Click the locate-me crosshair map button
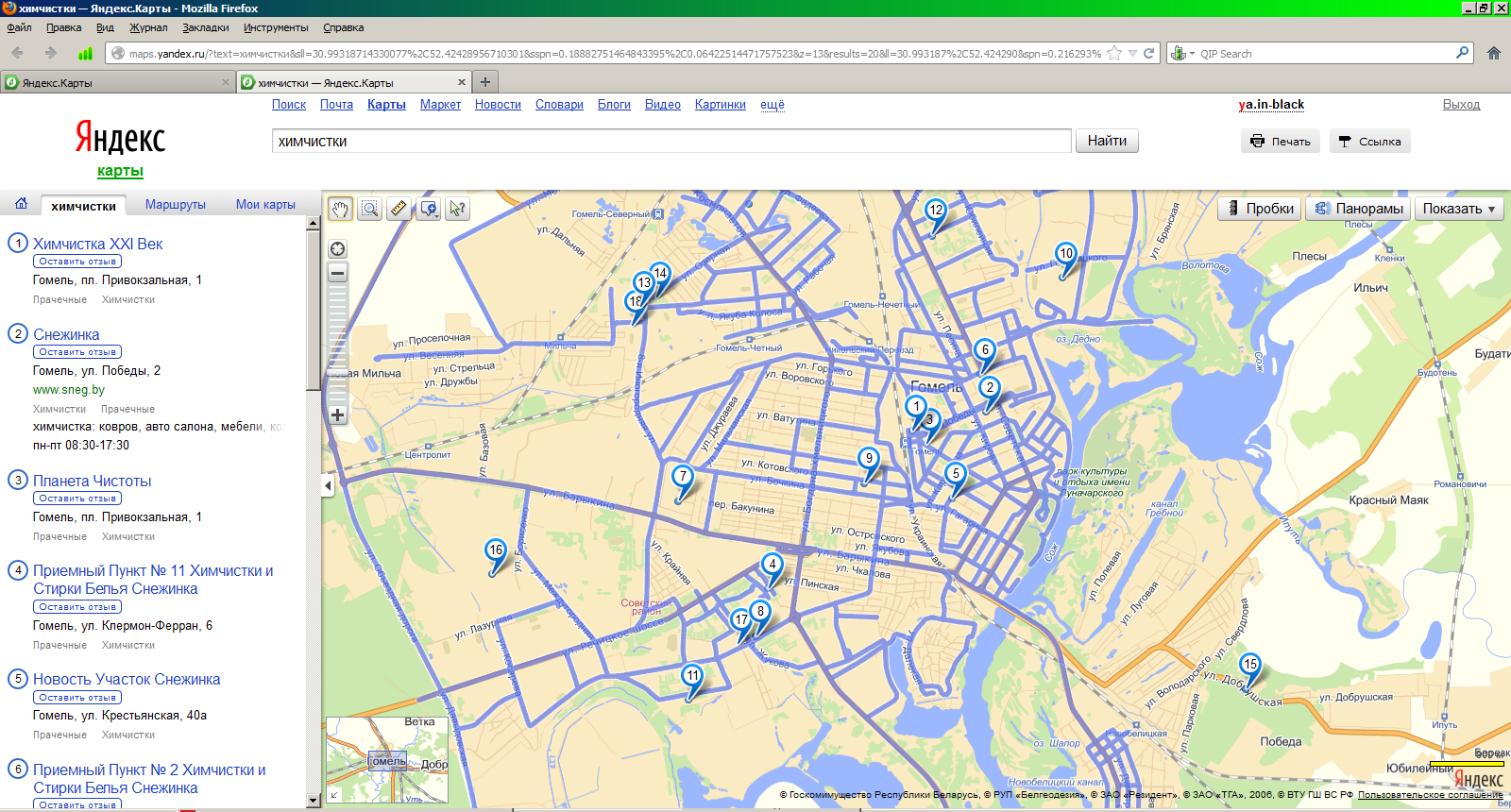 pyautogui.click(x=337, y=249)
